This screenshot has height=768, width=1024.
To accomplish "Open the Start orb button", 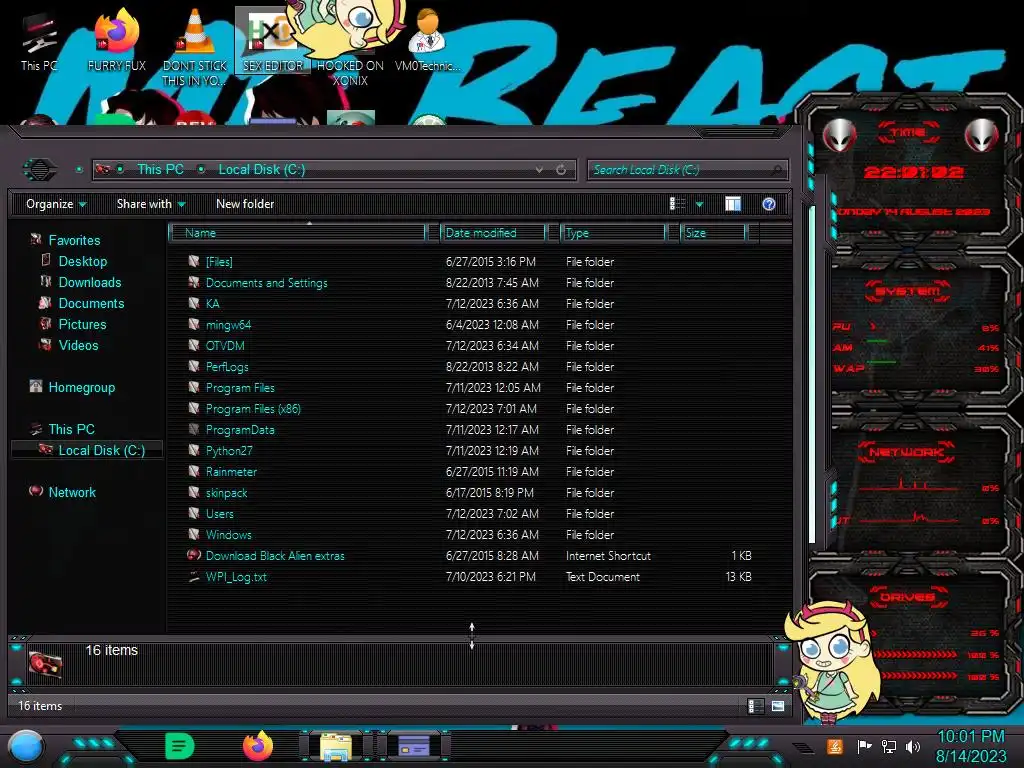I will 26,746.
